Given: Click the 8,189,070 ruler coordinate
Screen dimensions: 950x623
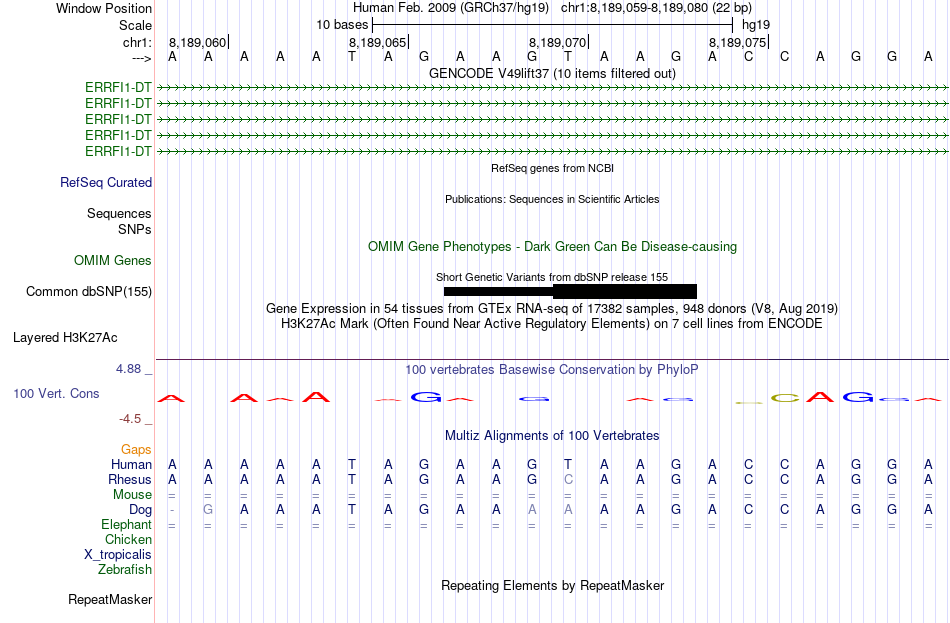Looking at the screenshot, I should coord(557,42).
